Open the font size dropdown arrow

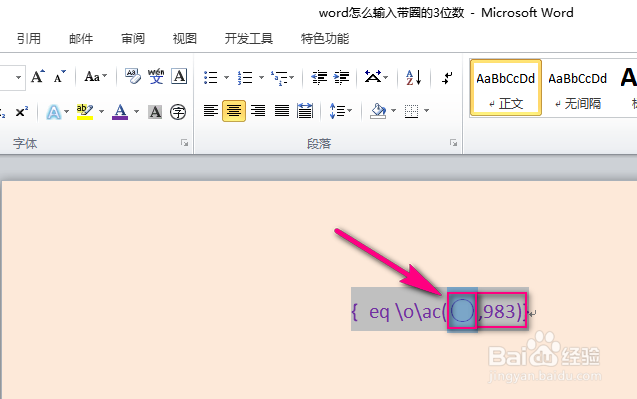tap(18, 77)
